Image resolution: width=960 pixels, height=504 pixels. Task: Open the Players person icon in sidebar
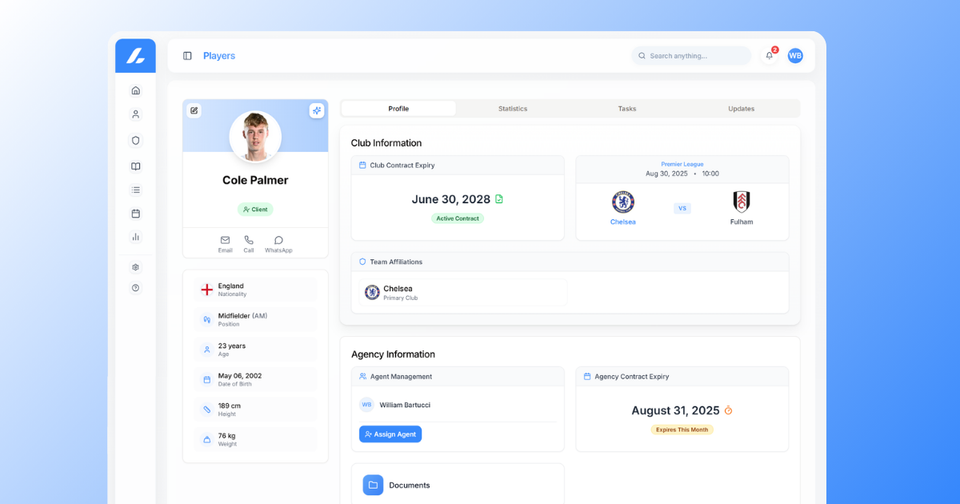(x=136, y=115)
